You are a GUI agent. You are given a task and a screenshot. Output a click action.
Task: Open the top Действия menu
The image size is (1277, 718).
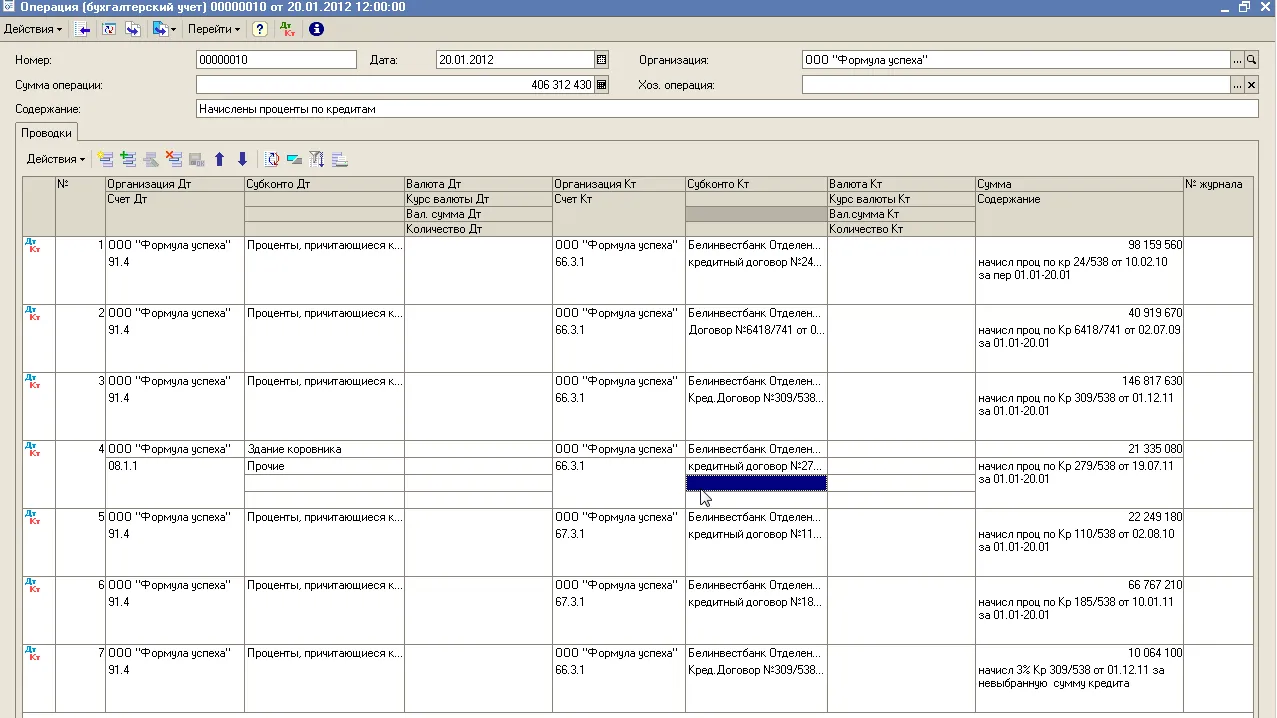[32, 29]
